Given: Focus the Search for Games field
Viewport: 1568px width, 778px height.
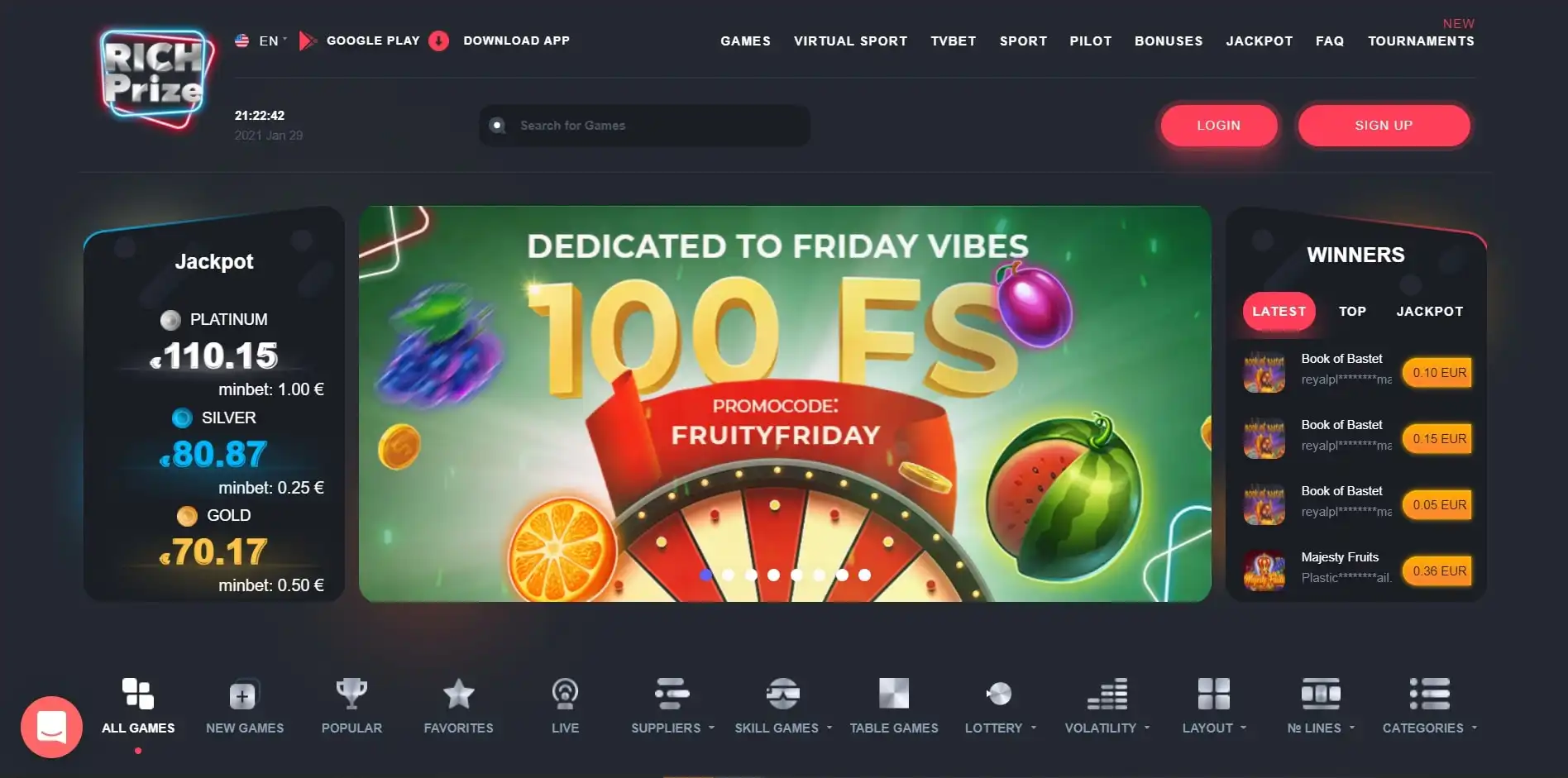Looking at the screenshot, I should point(645,126).
